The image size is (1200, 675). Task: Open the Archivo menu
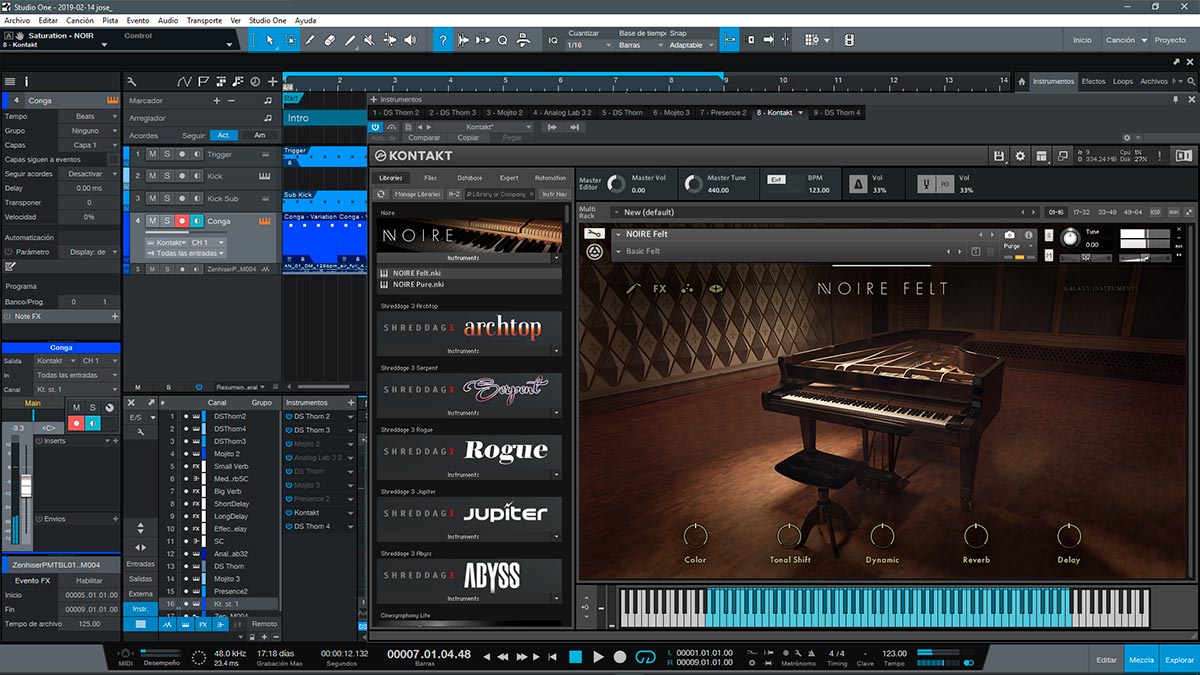17,20
